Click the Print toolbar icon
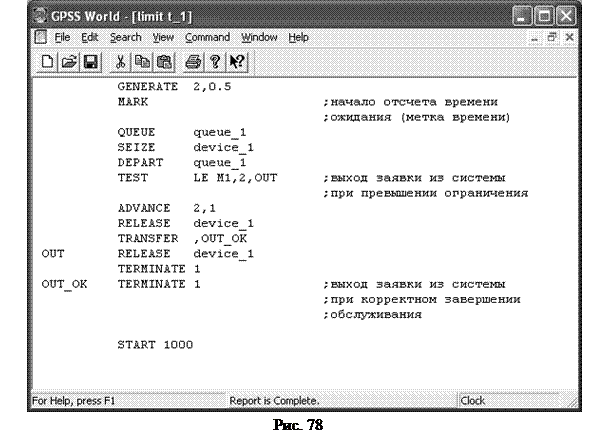 [x=193, y=62]
